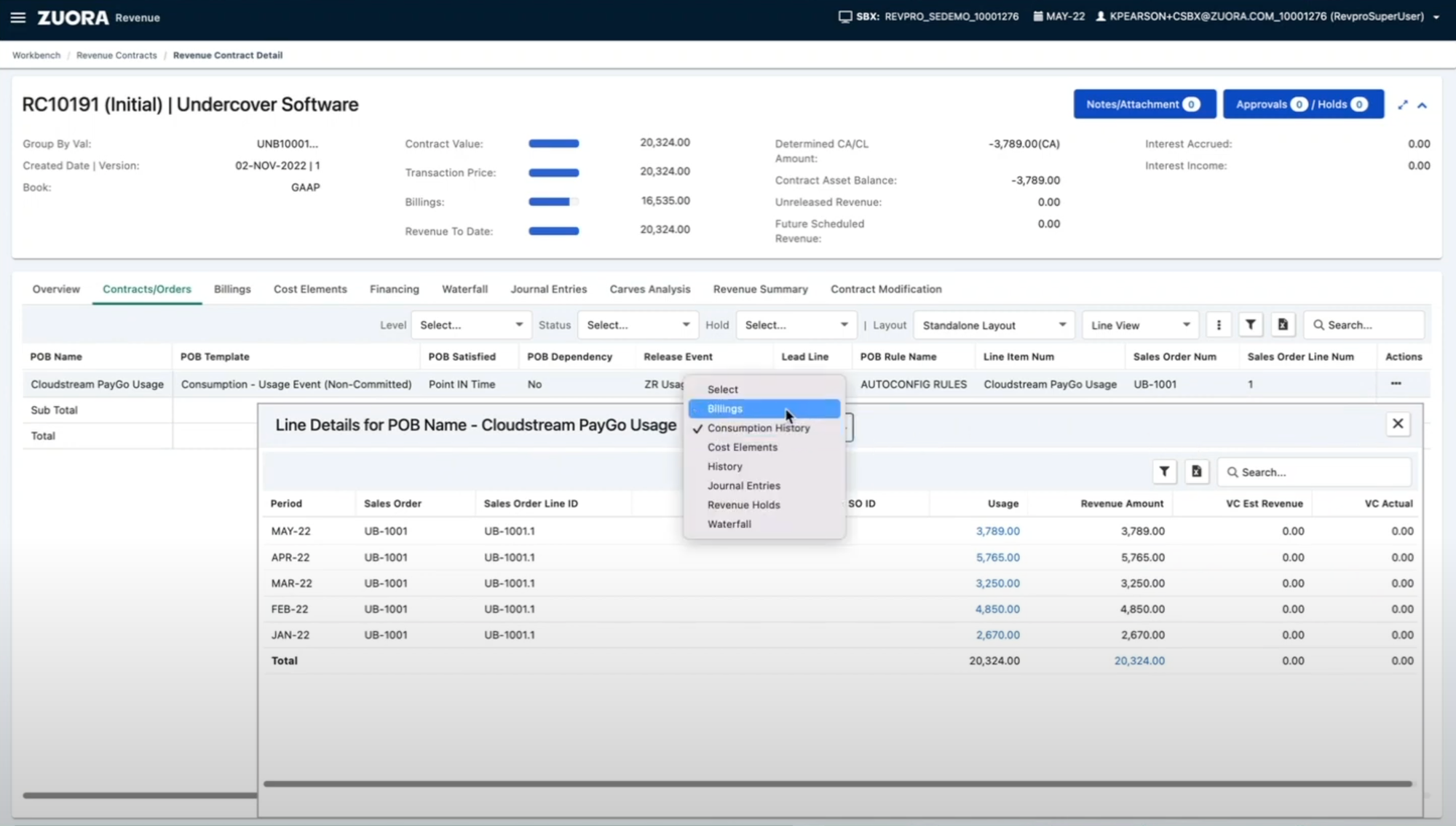1456x826 pixels.
Task: Close the Line Details popup
Action: (1397, 424)
